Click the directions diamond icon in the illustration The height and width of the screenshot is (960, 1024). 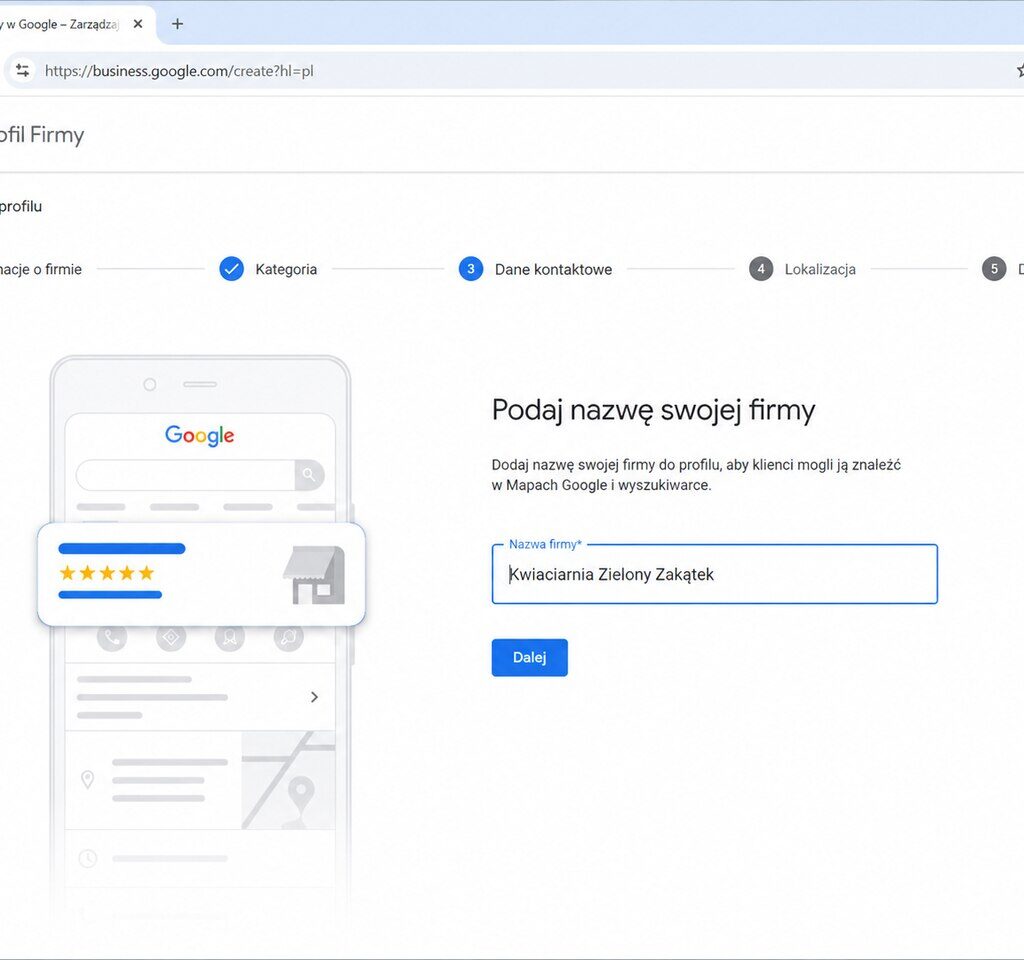coord(171,637)
